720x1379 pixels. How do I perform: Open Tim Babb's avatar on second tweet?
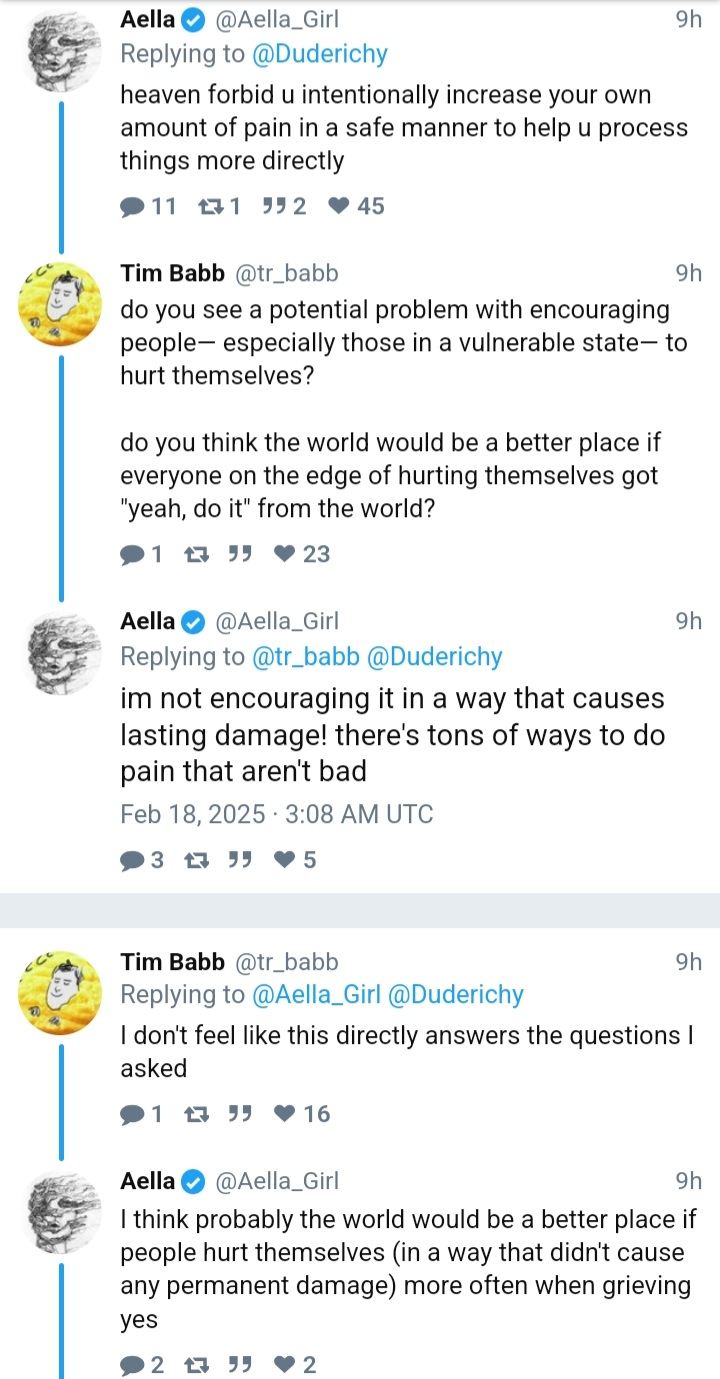61,303
